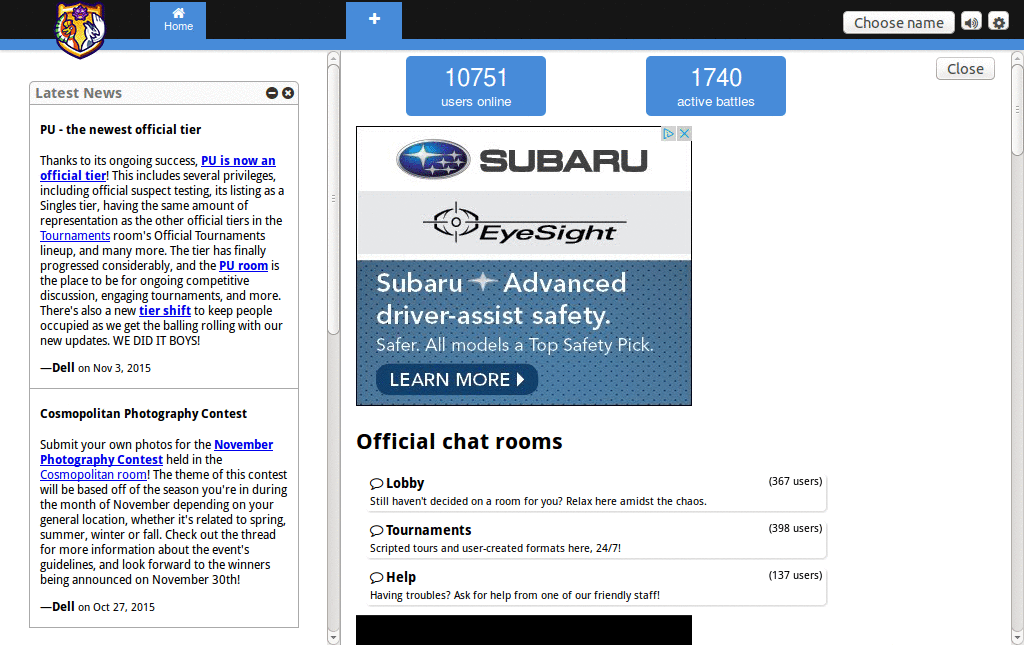This screenshot has height=645, width=1024.
Task: Open the plus tab to join a room
Action: point(374,20)
